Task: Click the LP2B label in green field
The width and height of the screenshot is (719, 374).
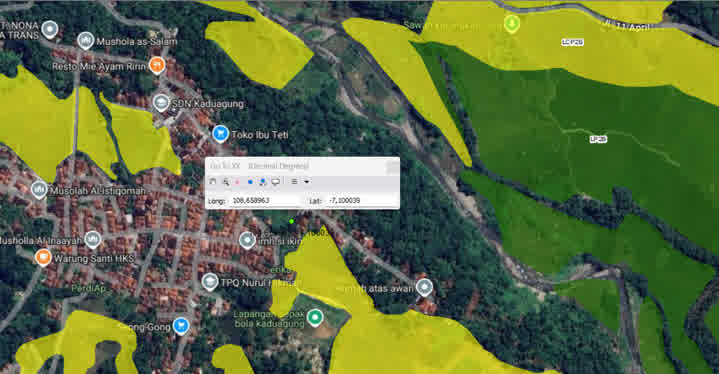Action: (x=598, y=139)
